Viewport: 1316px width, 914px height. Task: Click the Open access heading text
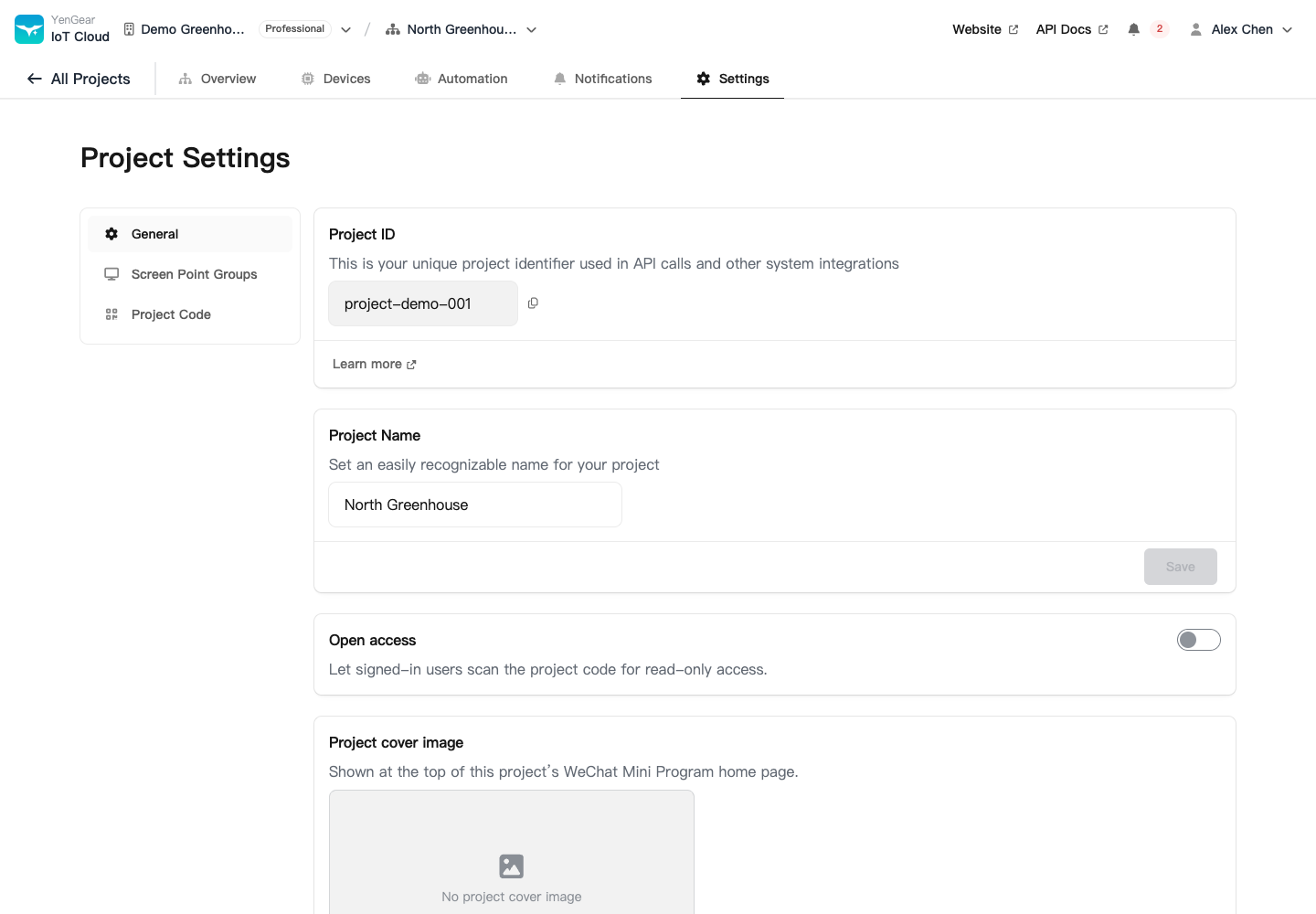click(373, 640)
